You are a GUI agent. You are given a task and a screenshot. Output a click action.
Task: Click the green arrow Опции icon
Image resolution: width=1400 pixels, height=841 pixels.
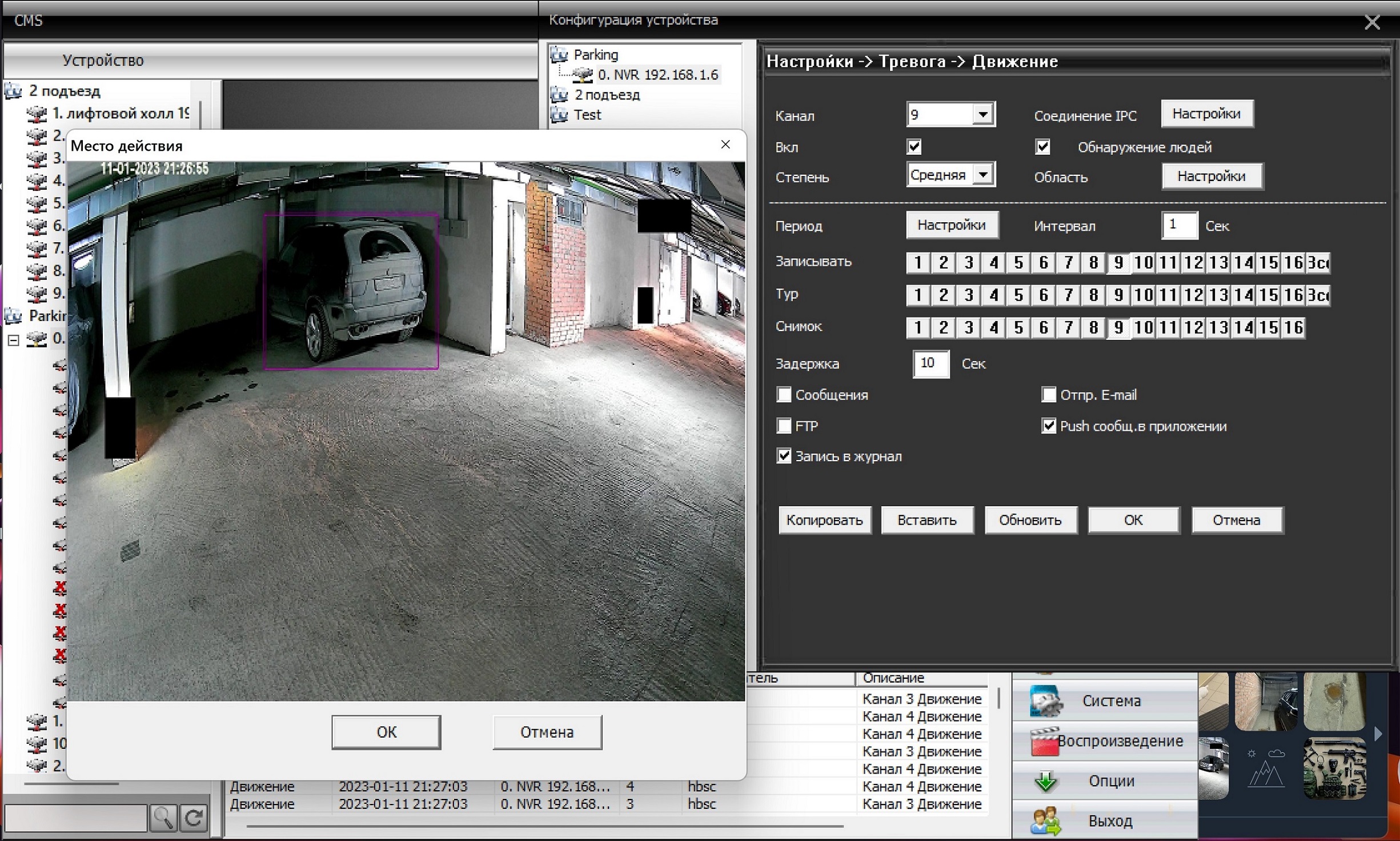coord(1045,781)
